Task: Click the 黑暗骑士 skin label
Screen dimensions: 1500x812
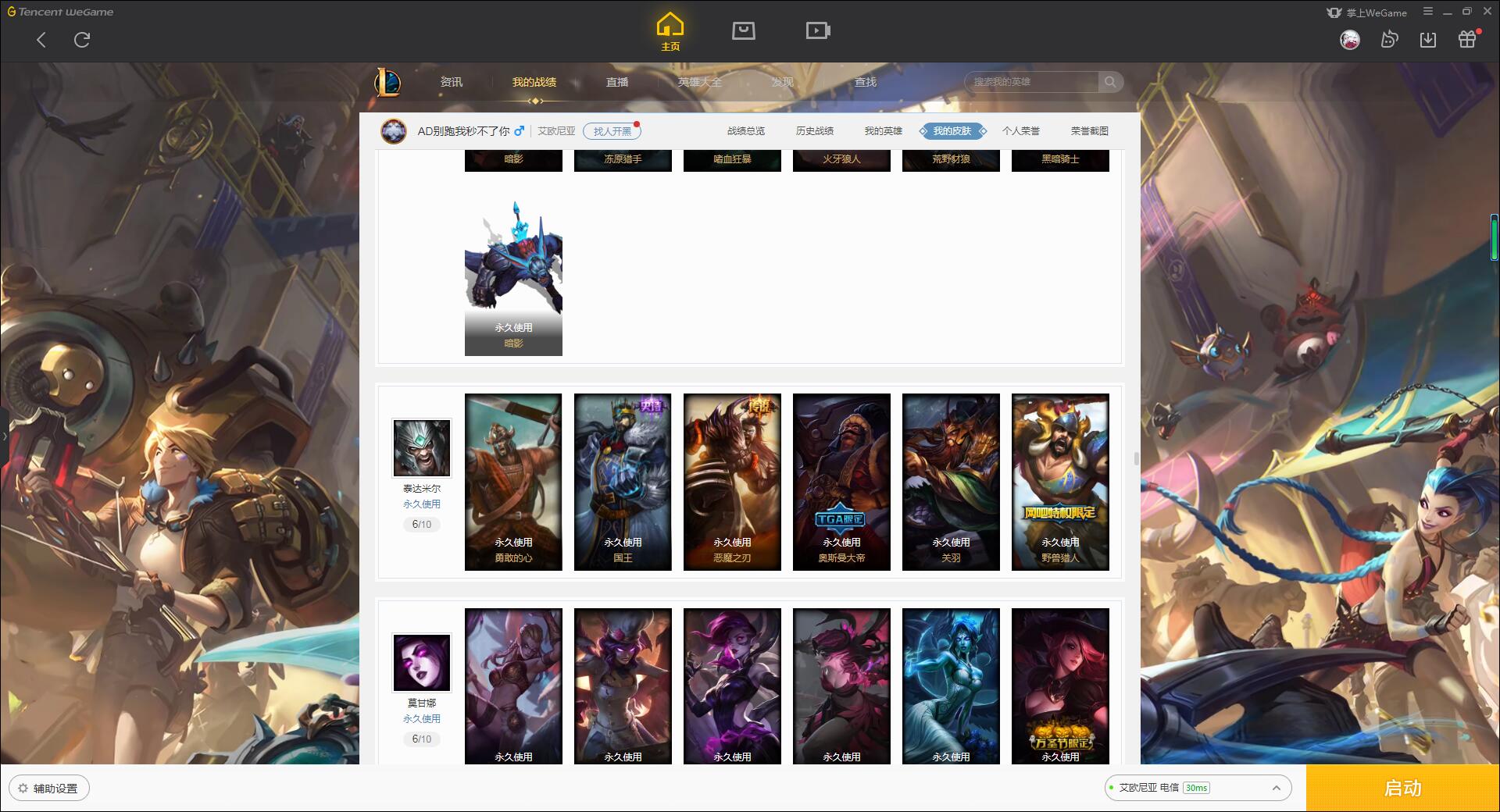Action: click(1060, 159)
